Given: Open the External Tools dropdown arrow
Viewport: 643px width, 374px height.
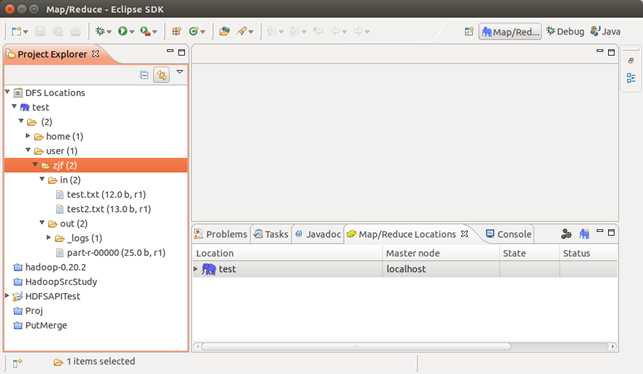Looking at the screenshot, I should (x=155, y=32).
